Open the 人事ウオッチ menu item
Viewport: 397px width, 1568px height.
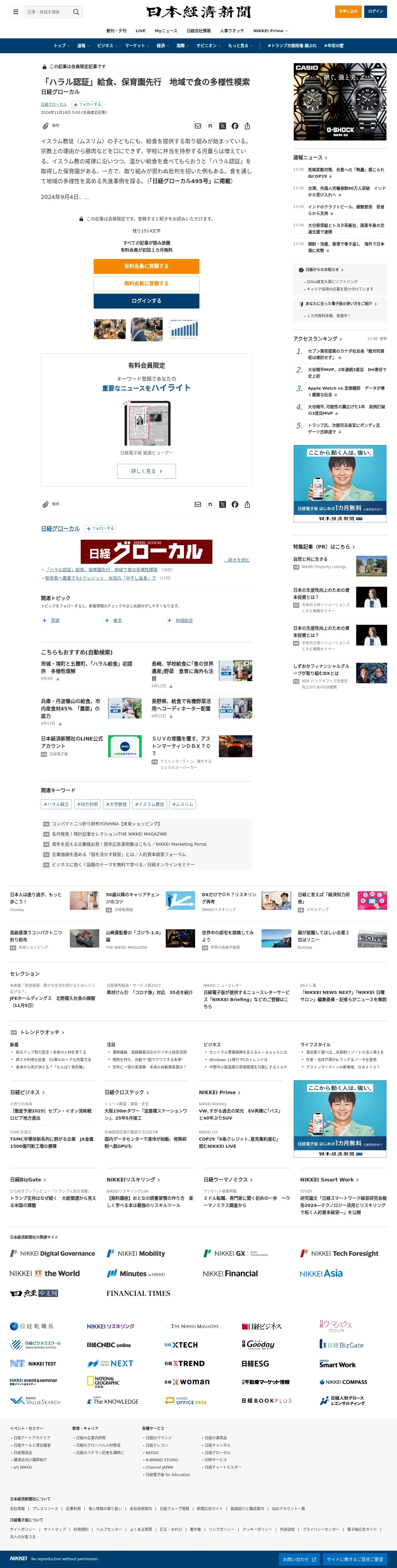coord(232,31)
